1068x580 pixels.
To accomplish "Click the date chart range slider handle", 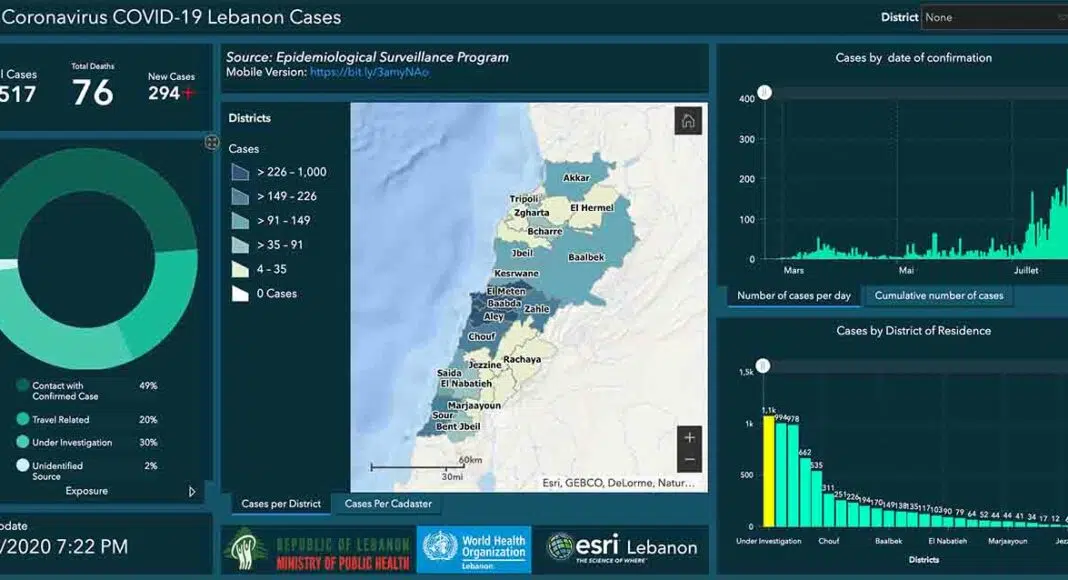I will tap(765, 93).
